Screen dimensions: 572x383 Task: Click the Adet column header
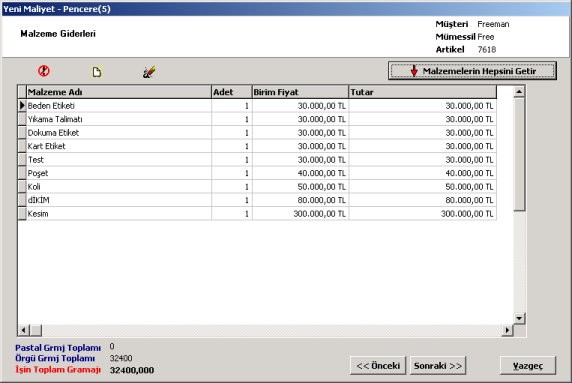(x=232, y=92)
